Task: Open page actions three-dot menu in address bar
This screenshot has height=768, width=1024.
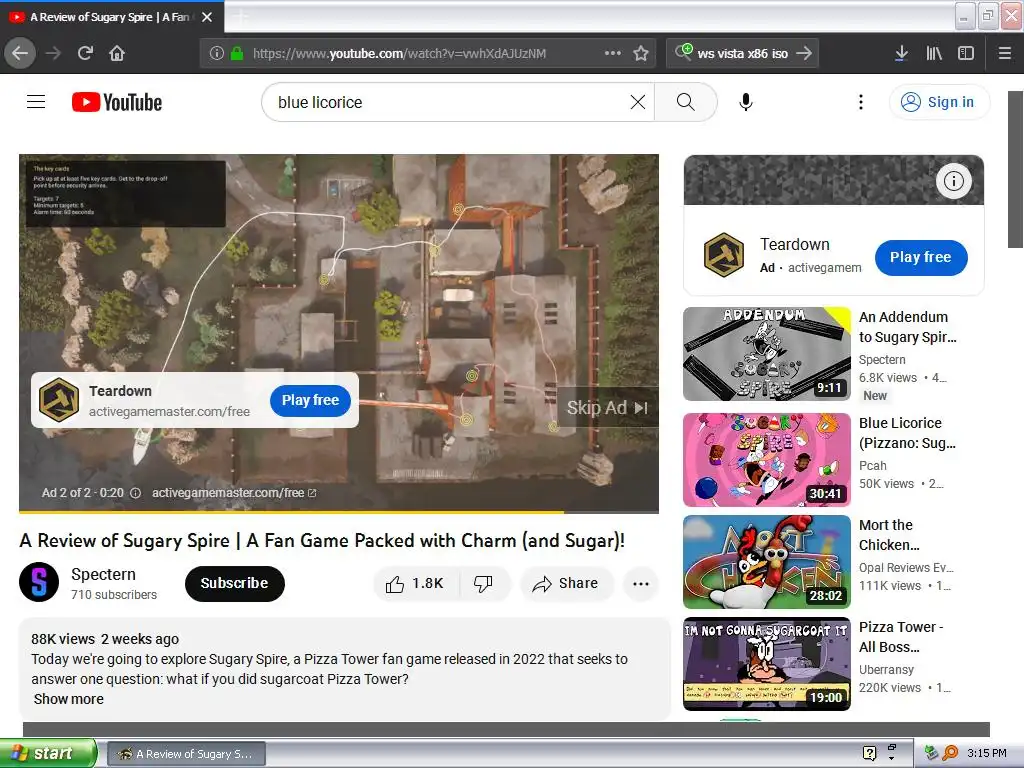Action: [x=613, y=53]
